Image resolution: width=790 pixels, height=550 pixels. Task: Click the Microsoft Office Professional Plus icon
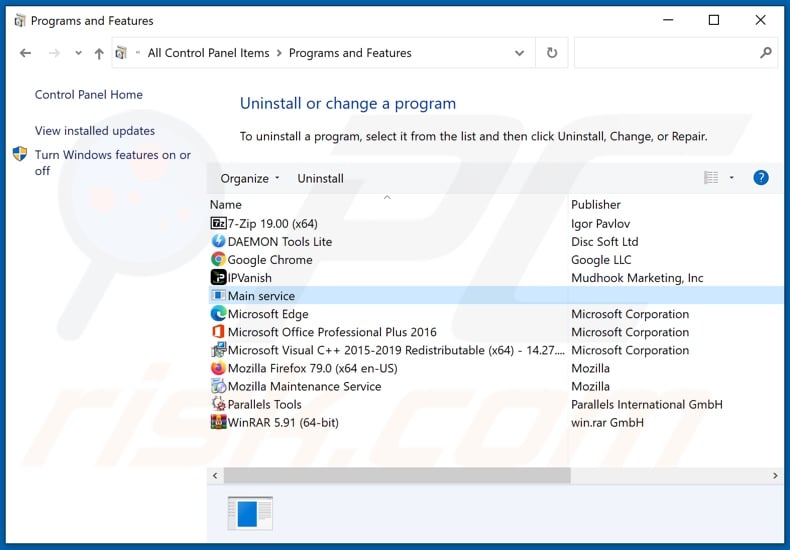tap(218, 332)
